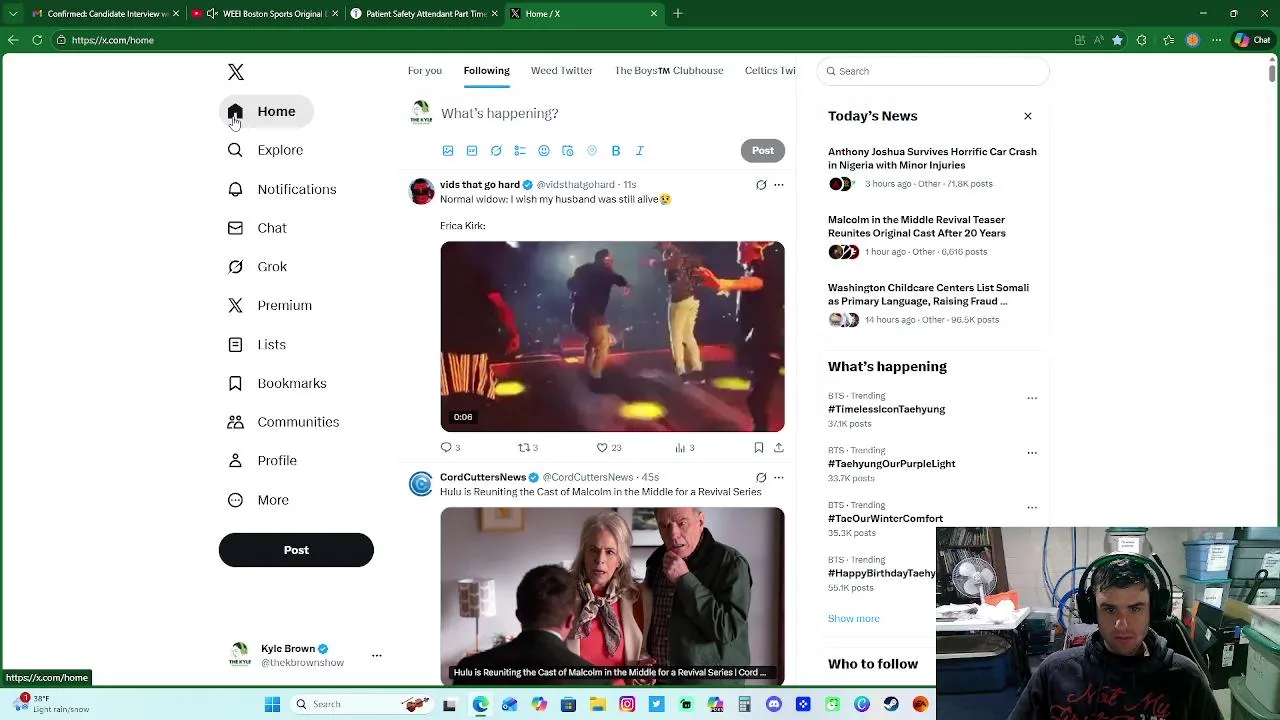Open Communities in sidebar
This screenshot has height=720, width=1280.
coord(284,422)
